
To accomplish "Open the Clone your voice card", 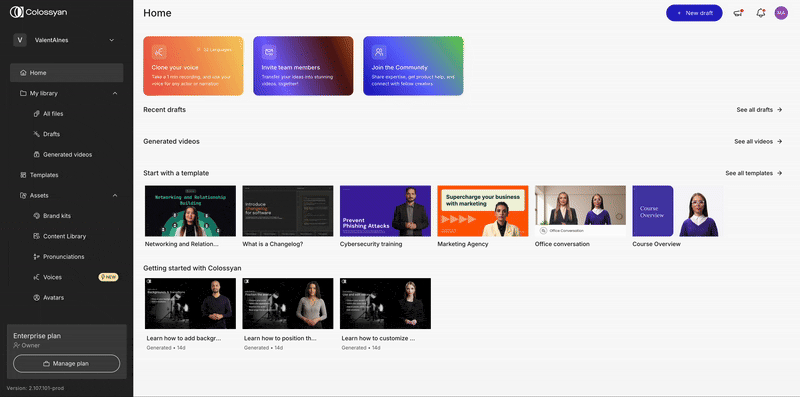I will click(x=193, y=66).
